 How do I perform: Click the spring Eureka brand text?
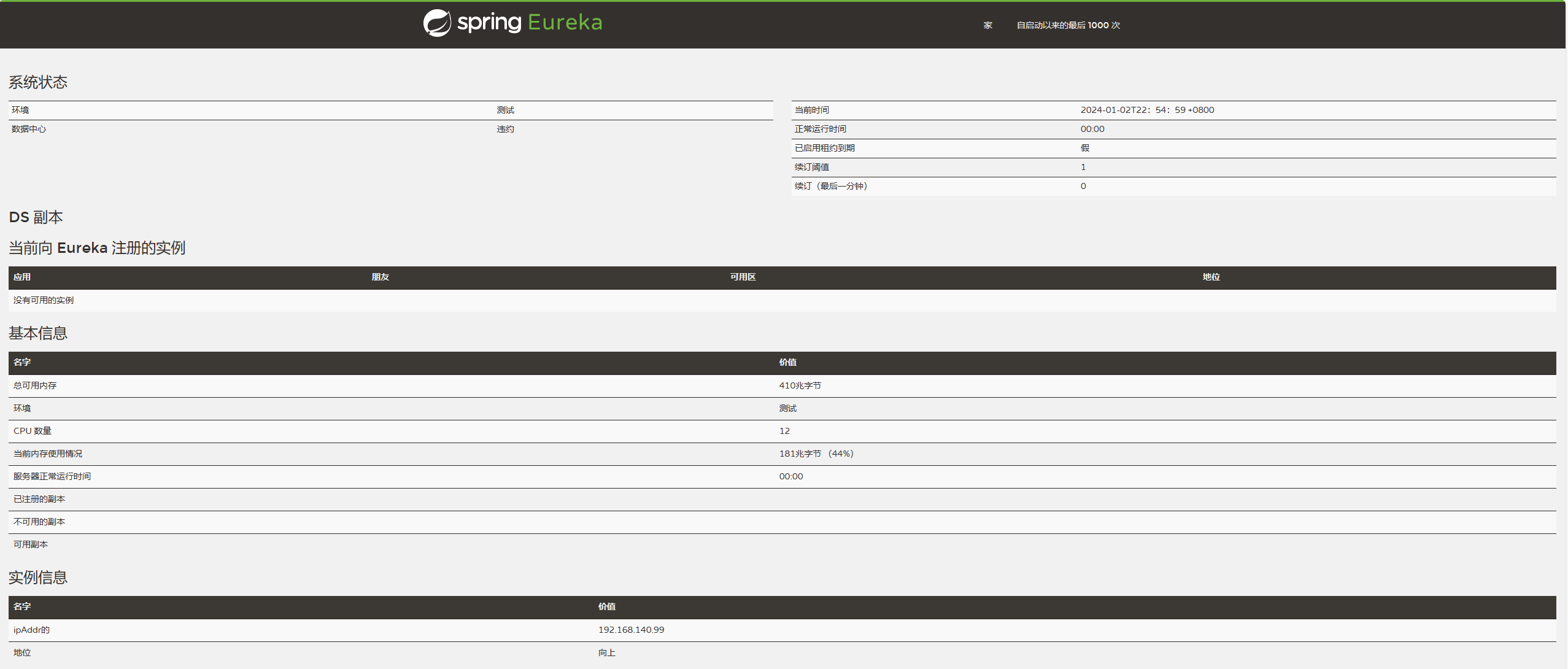(x=530, y=23)
